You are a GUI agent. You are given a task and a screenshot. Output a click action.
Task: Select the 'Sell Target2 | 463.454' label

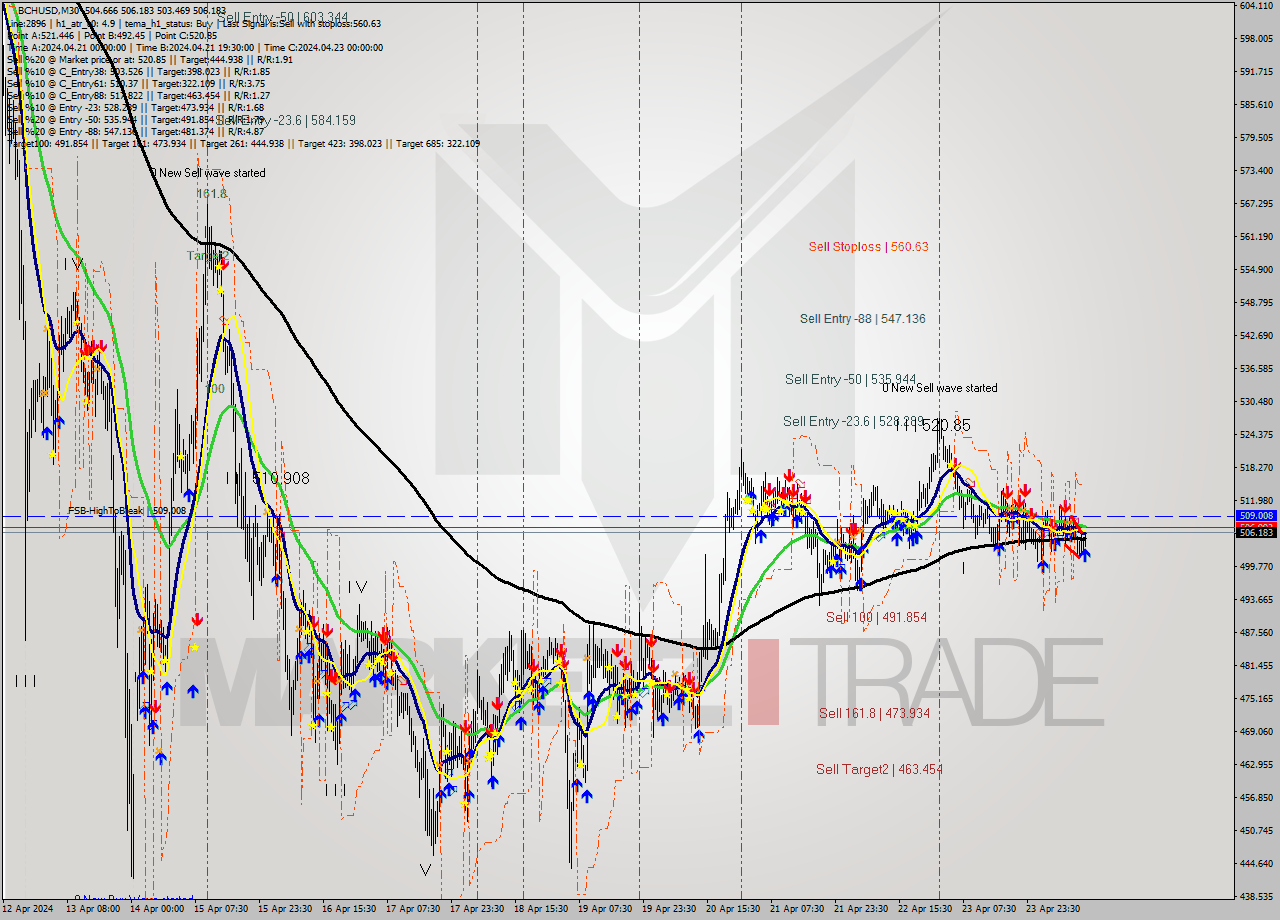879,769
